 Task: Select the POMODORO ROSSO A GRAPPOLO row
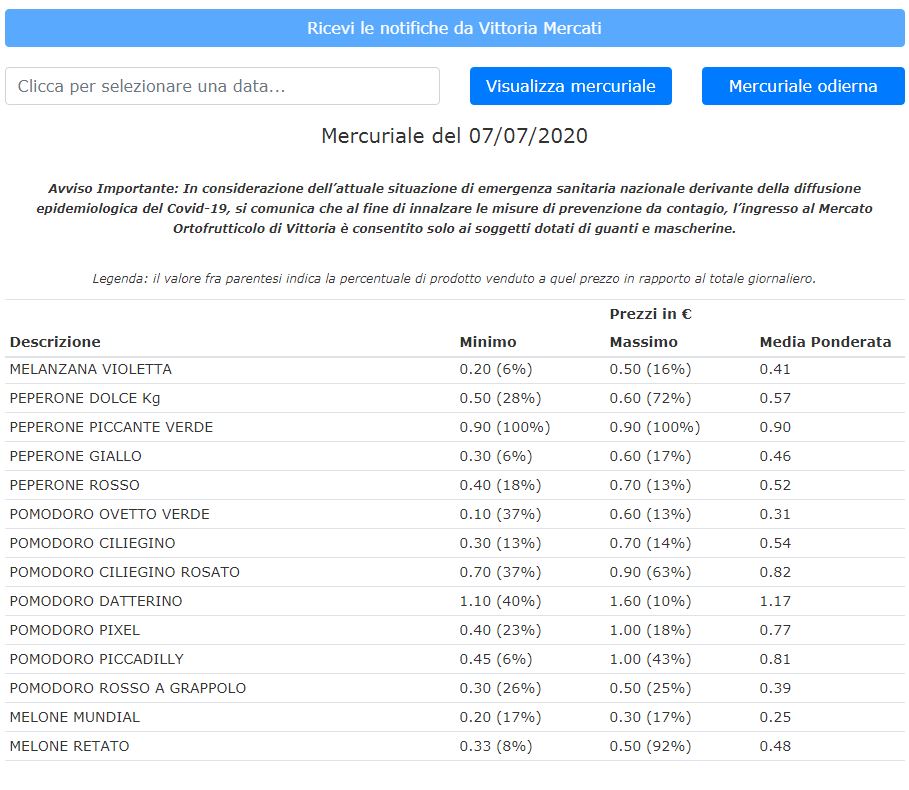pyautogui.click(x=128, y=688)
